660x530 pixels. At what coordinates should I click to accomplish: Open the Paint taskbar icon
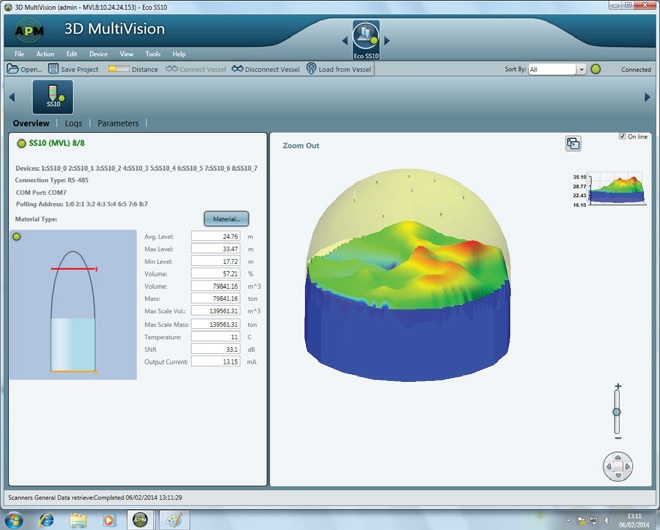[174, 520]
